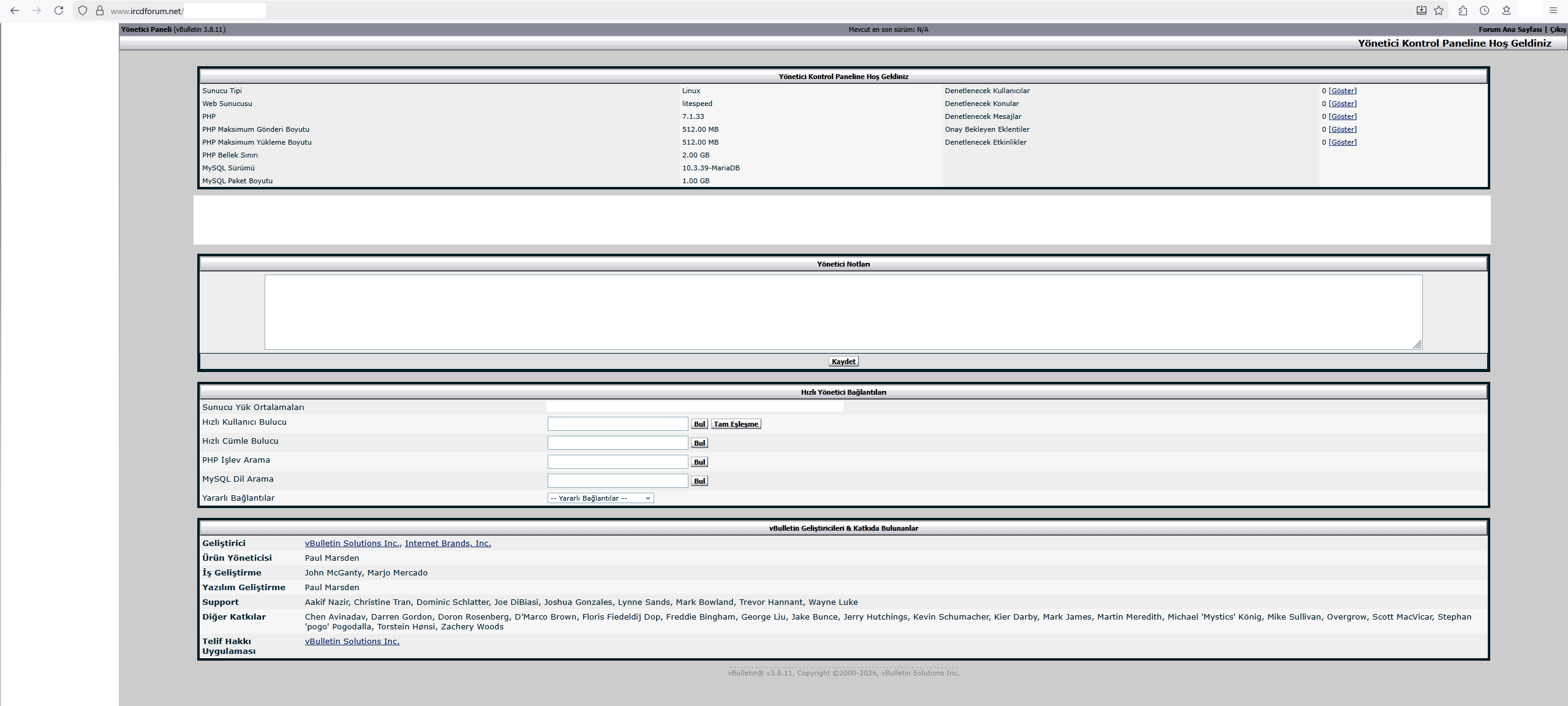Bookmark page with star icon
This screenshot has height=706, width=1568.
pyautogui.click(x=1439, y=10)
